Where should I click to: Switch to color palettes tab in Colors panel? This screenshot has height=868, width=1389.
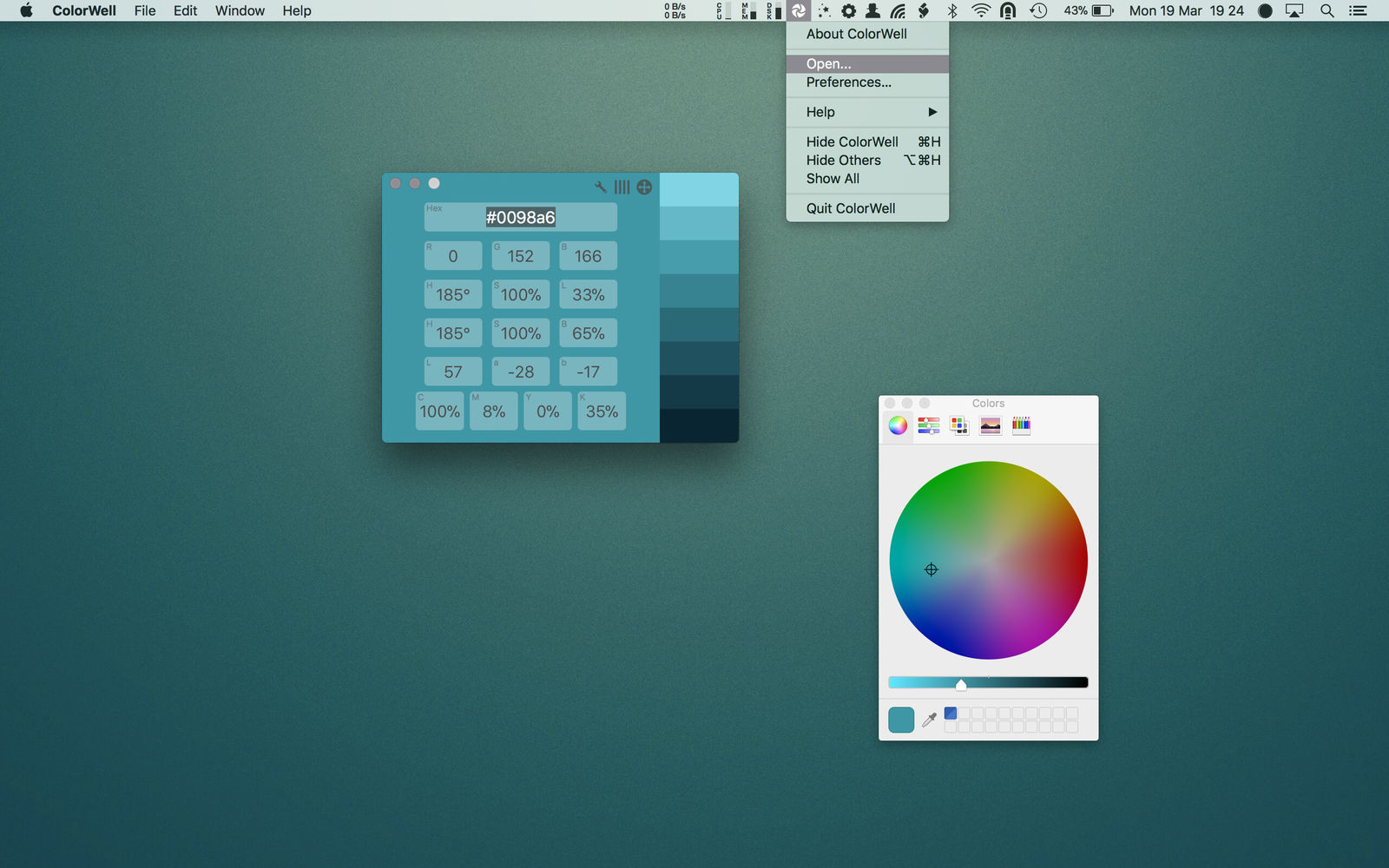tap(959, 425)
